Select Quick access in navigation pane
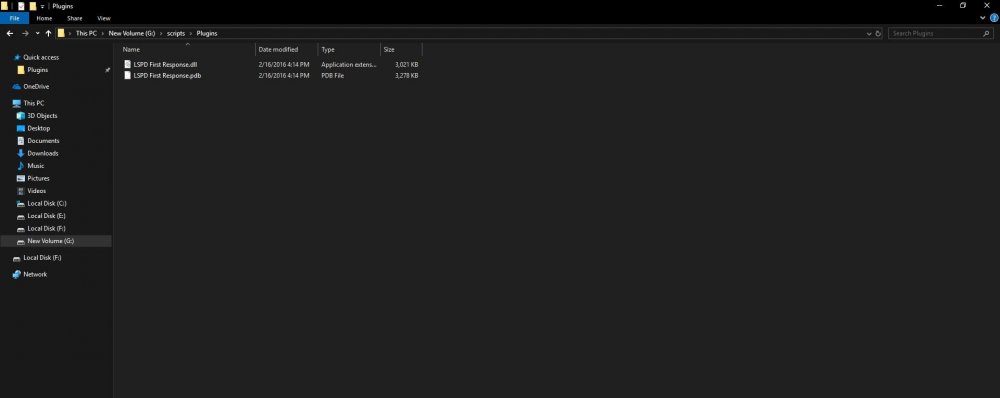 click(x=41, y=57)
